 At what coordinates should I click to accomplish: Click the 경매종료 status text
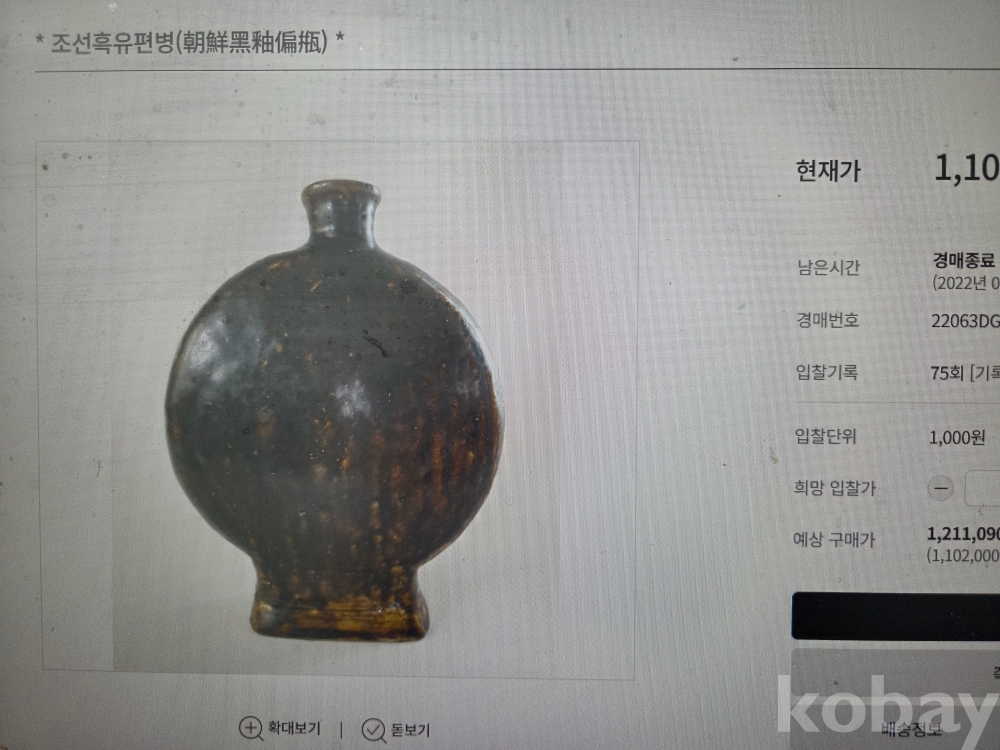click(964, 260)
